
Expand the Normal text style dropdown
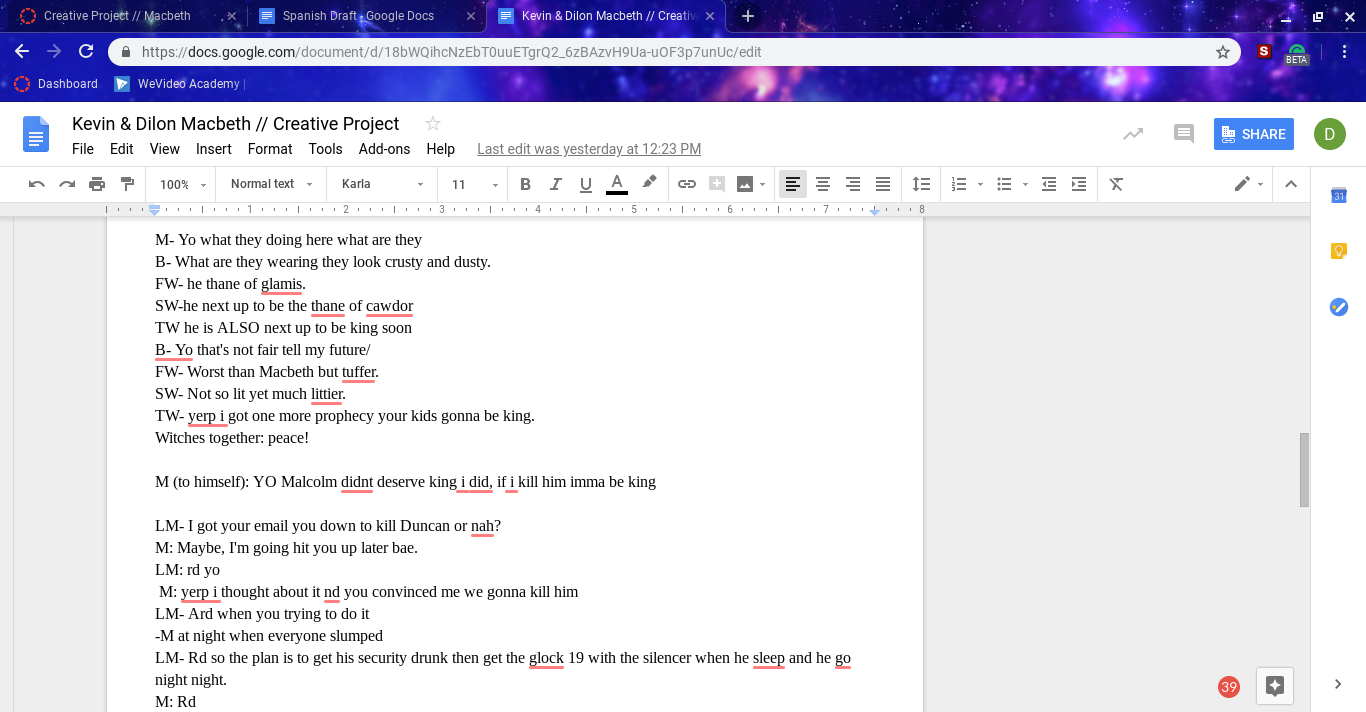271,184
